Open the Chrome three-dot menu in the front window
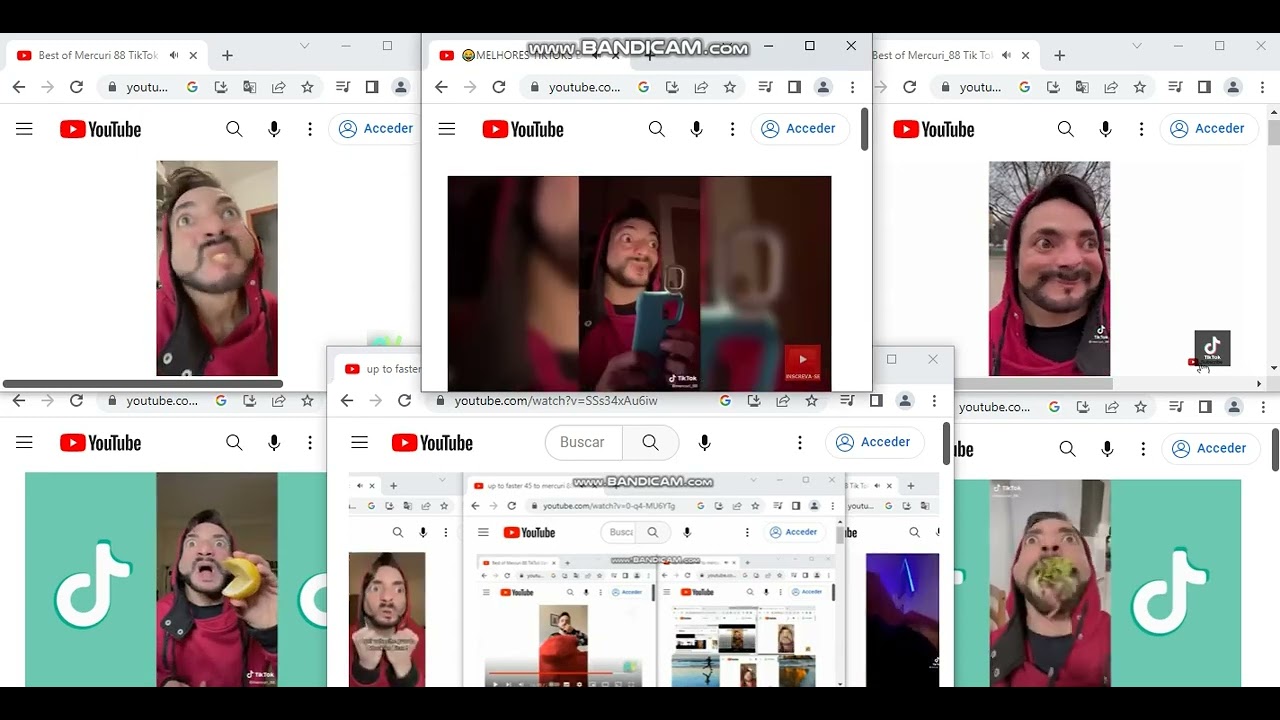The height and width of the screenshot is (720, 1280). coord(852,87)
